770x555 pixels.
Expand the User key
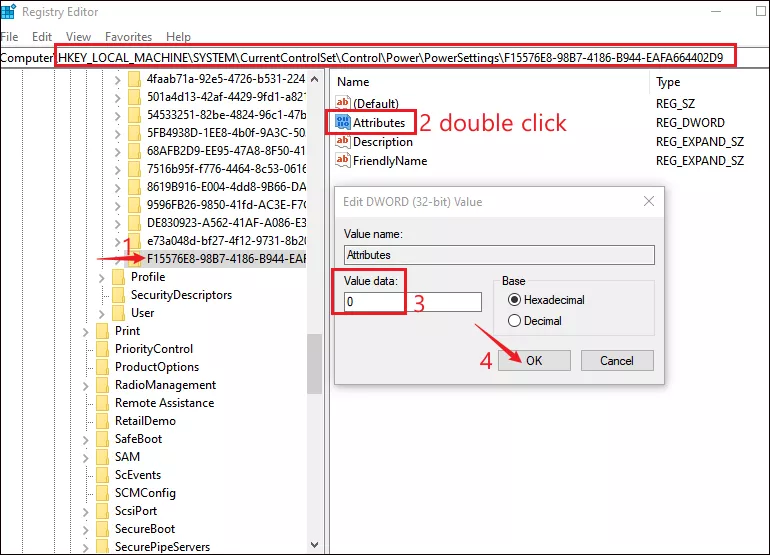tap(101, 314)
